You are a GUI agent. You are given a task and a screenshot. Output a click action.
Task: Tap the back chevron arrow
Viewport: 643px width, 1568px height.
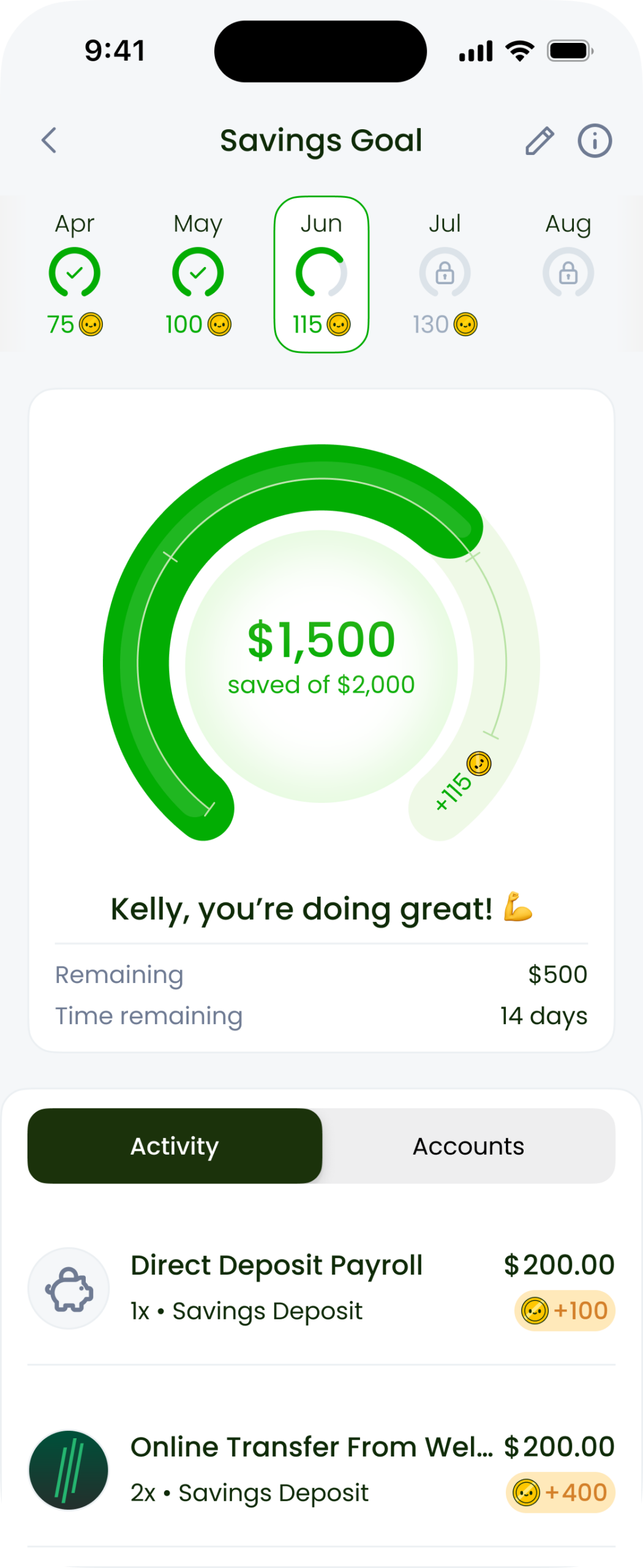pos(50,140)
